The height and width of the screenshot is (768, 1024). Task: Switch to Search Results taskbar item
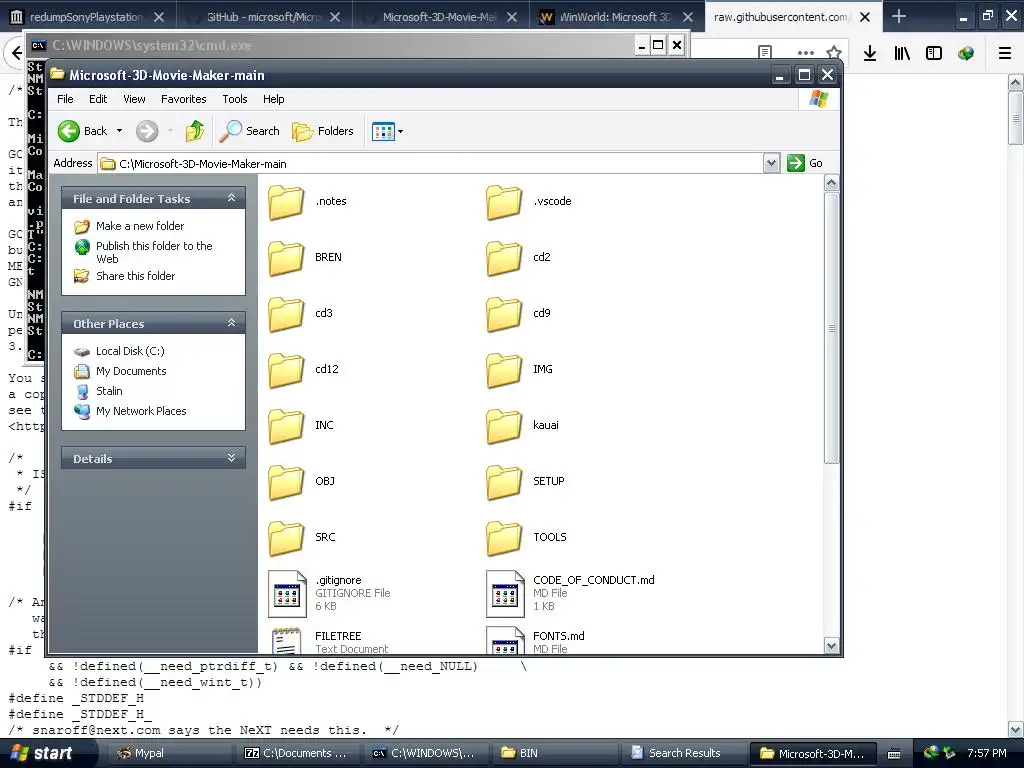[683, 753]
